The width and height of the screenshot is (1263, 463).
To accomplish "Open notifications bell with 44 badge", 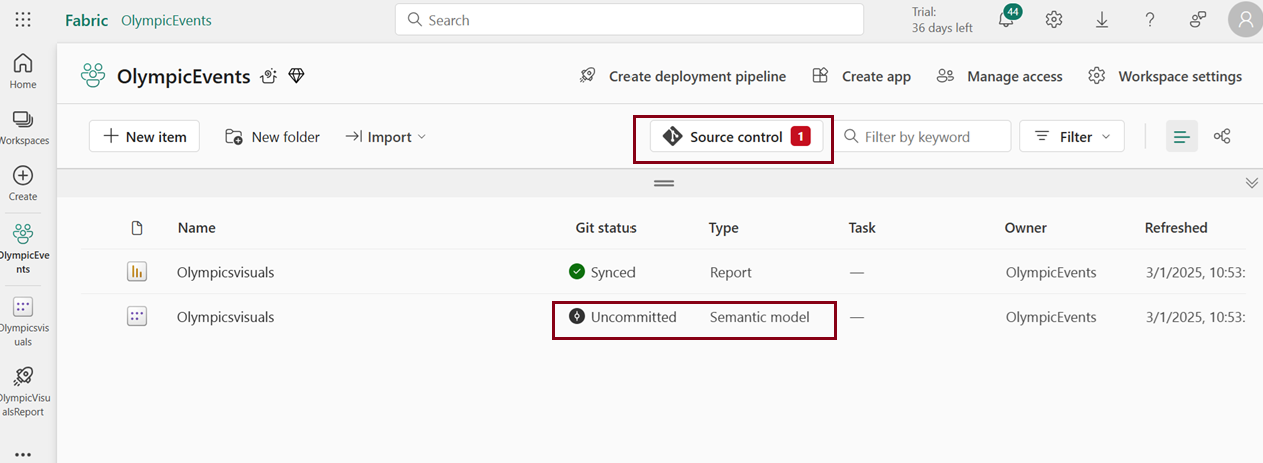I will 1007,20.
